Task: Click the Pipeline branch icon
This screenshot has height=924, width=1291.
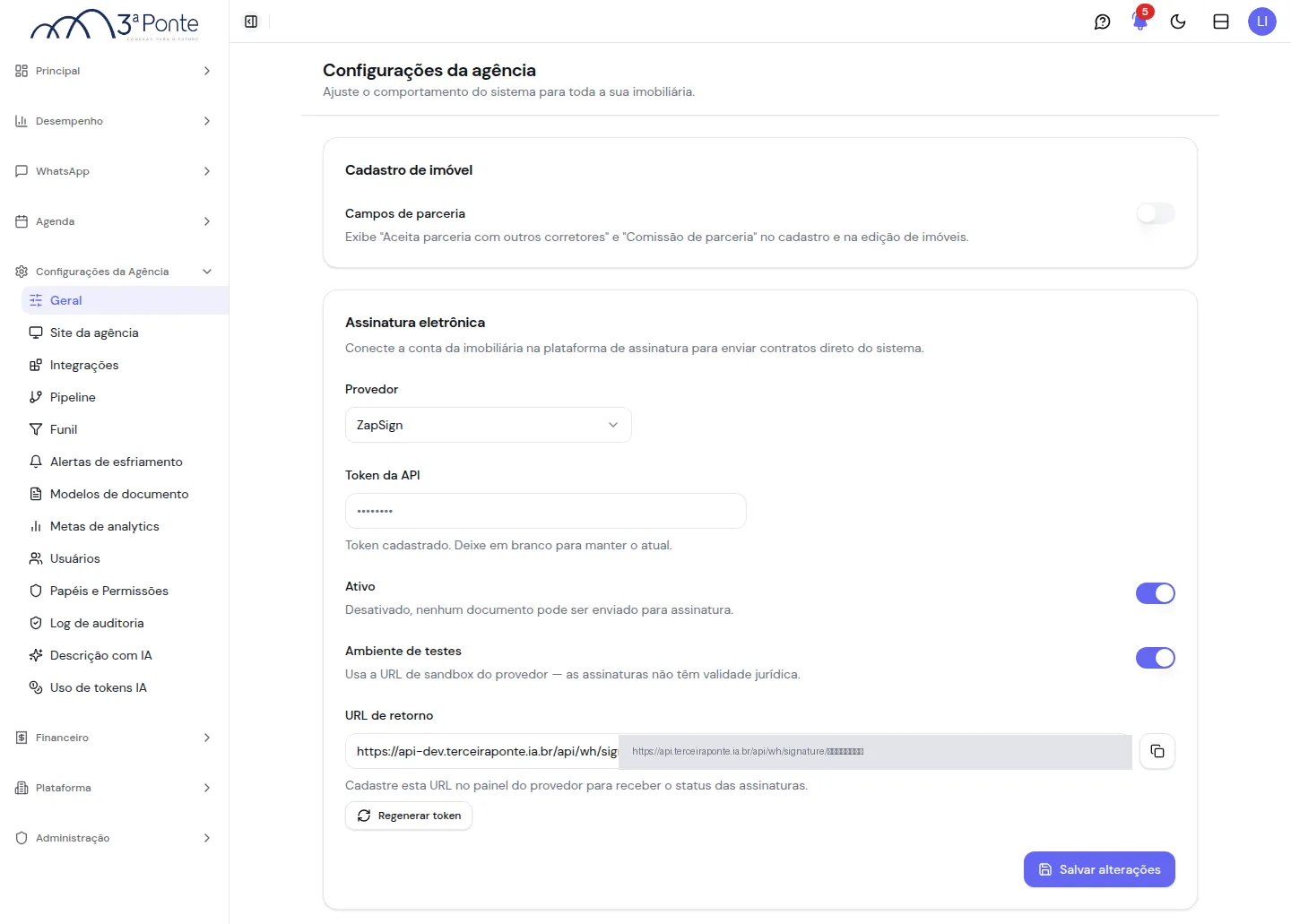Action: click(x=36, y=397)
